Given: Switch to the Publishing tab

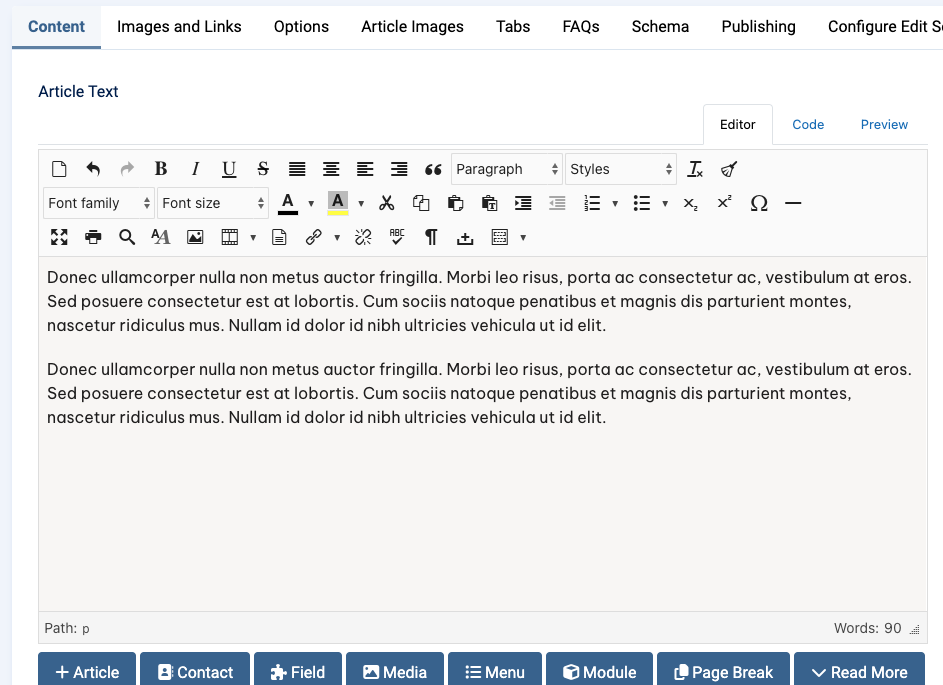Looking at the screenshot, I should 758,26.
